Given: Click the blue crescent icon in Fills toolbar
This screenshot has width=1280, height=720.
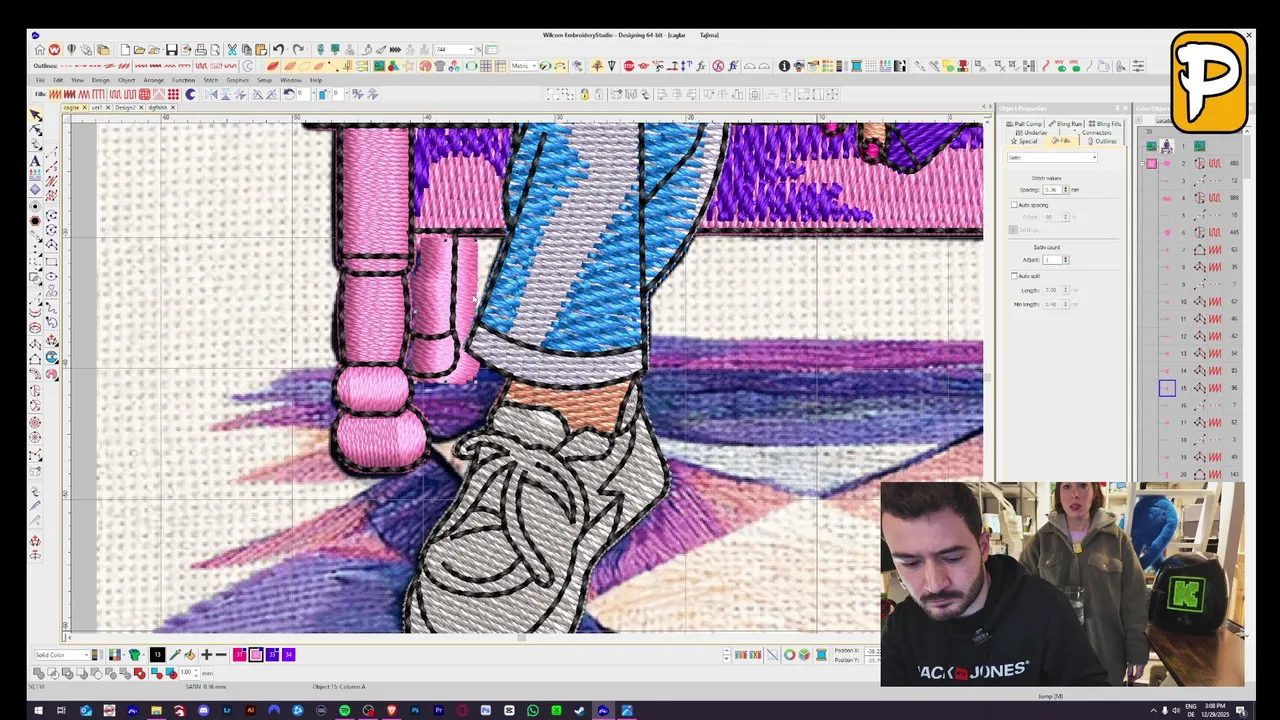Looking at the screenshot, I should tap(190, 94).
